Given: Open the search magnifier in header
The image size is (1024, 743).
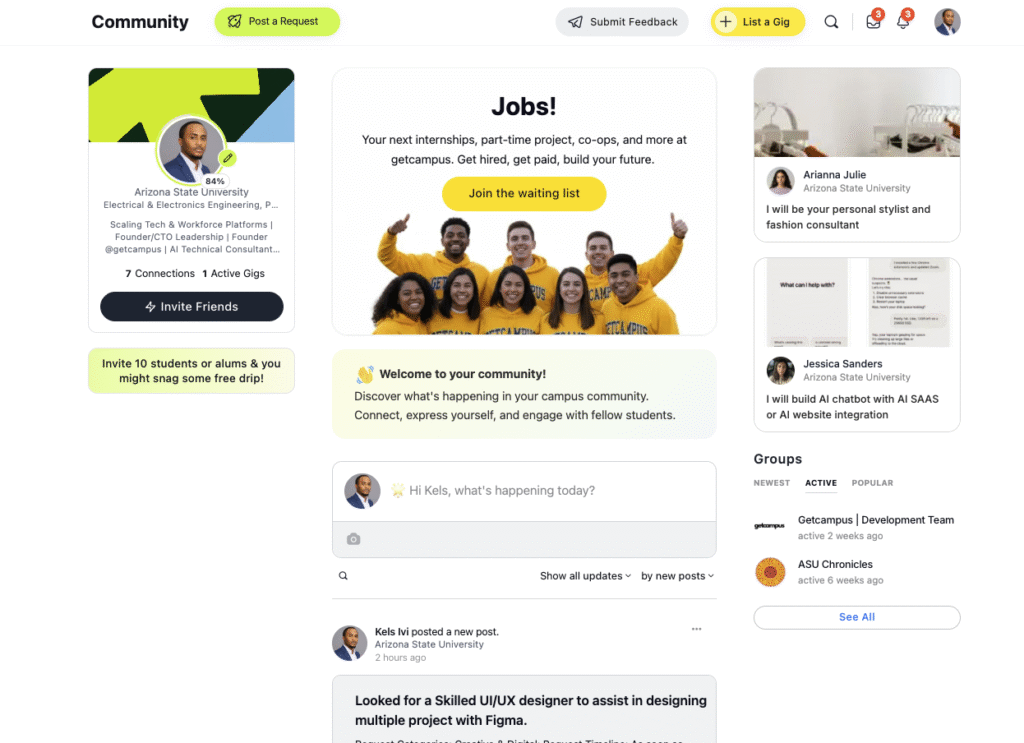Looking at the screenshot, I should click(831, 22).
